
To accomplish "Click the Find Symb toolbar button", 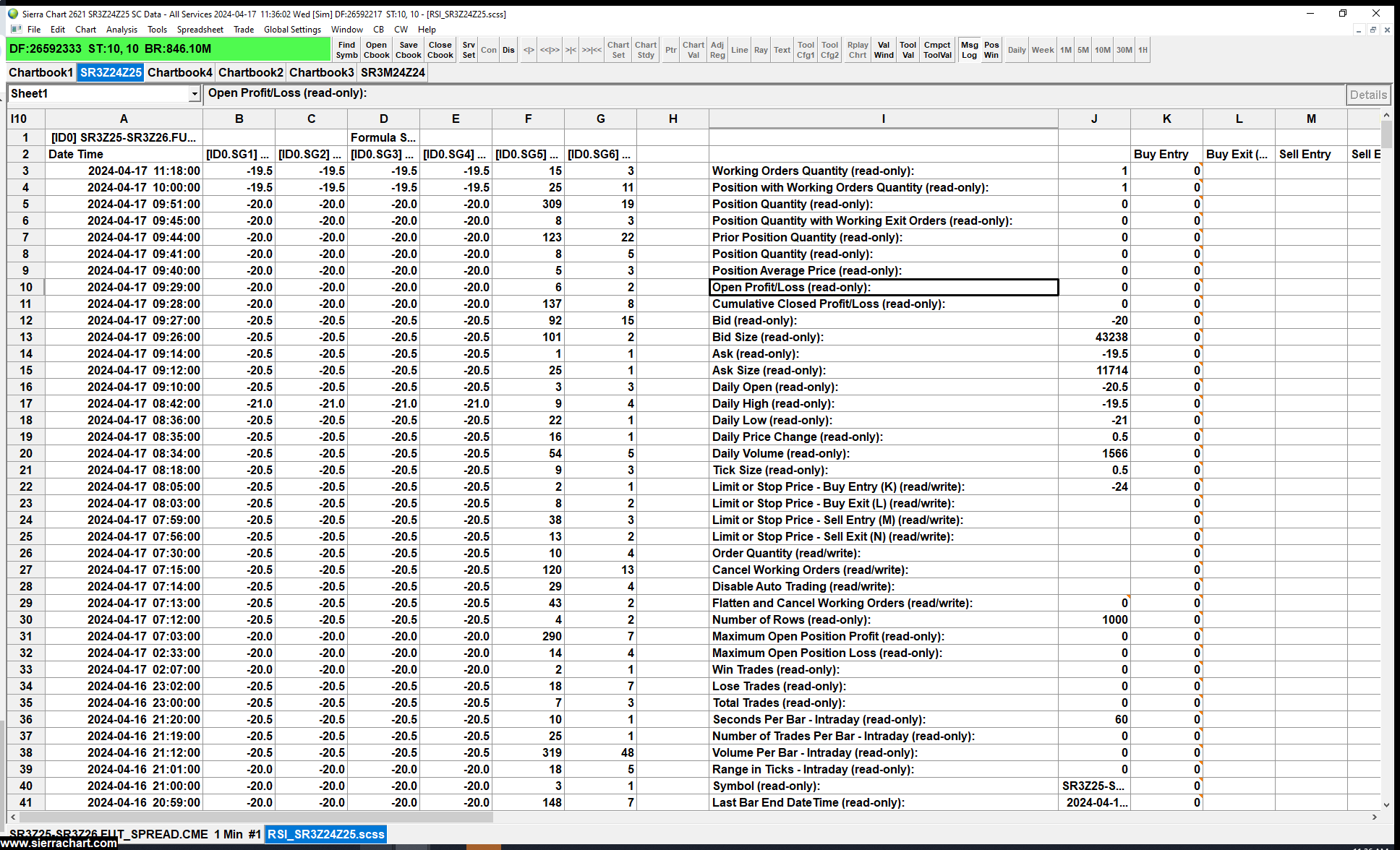I will (x=346, y=50).
